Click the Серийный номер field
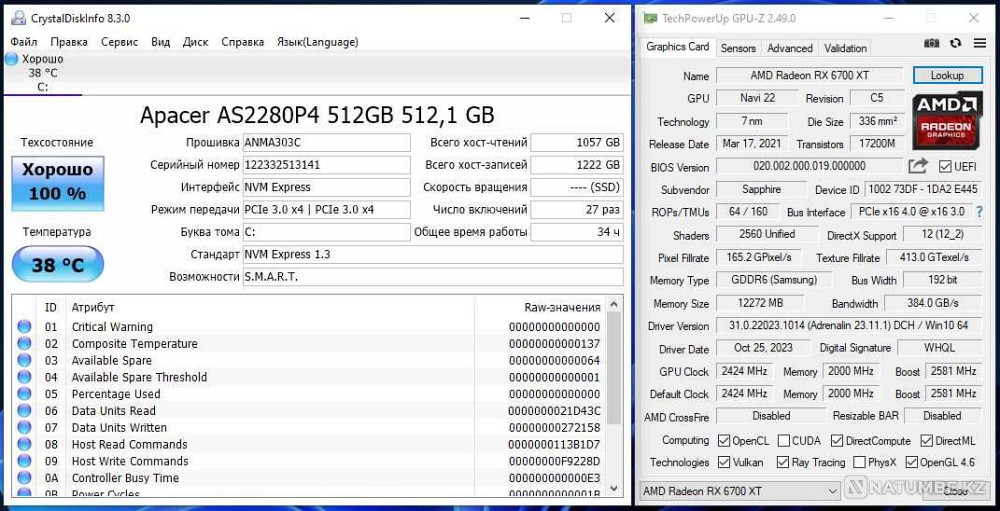The height and width of the screenshot is (511, 1000). click(x=327, y=165)
